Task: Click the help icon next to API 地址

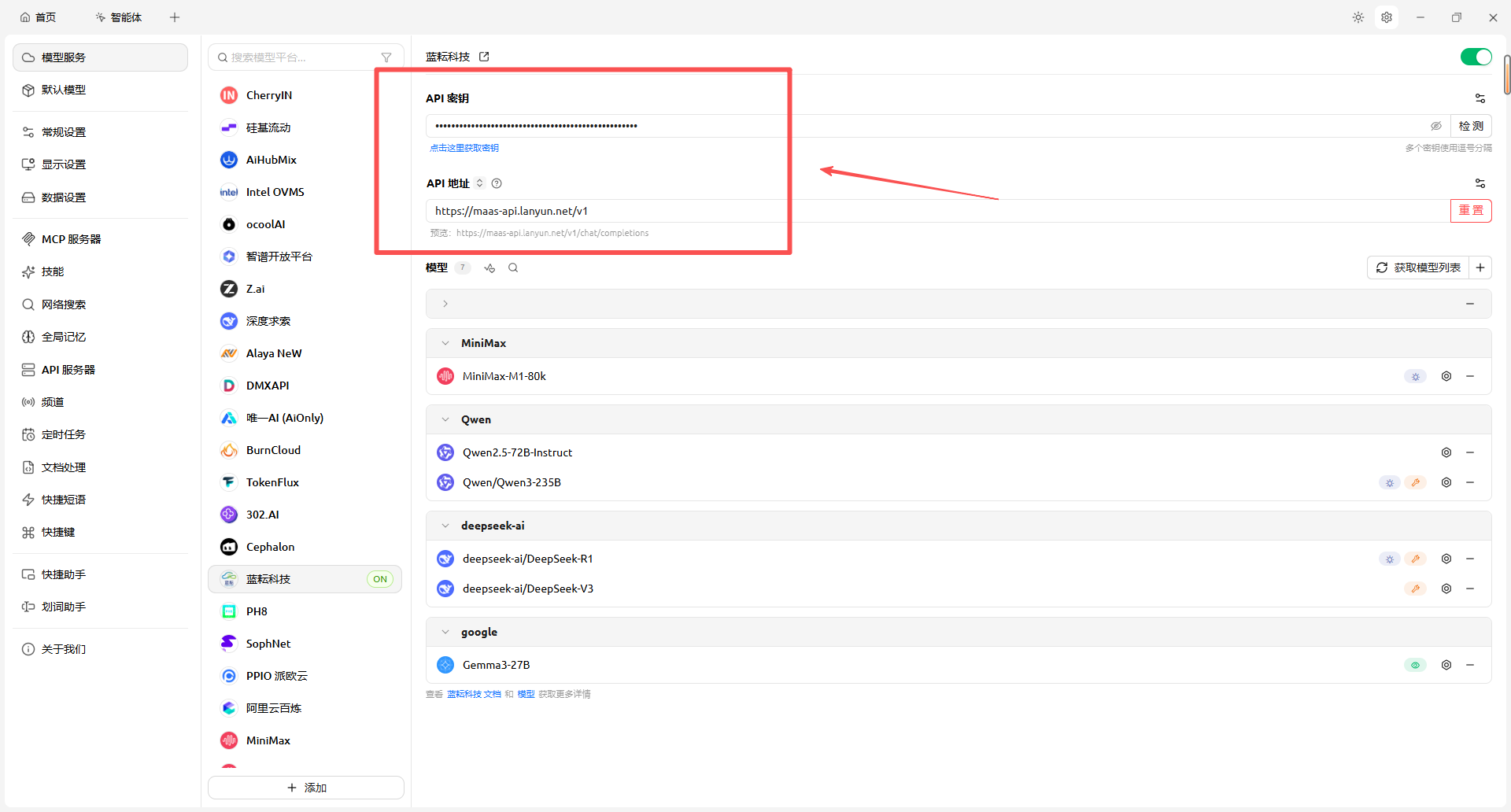Action: 497,183
